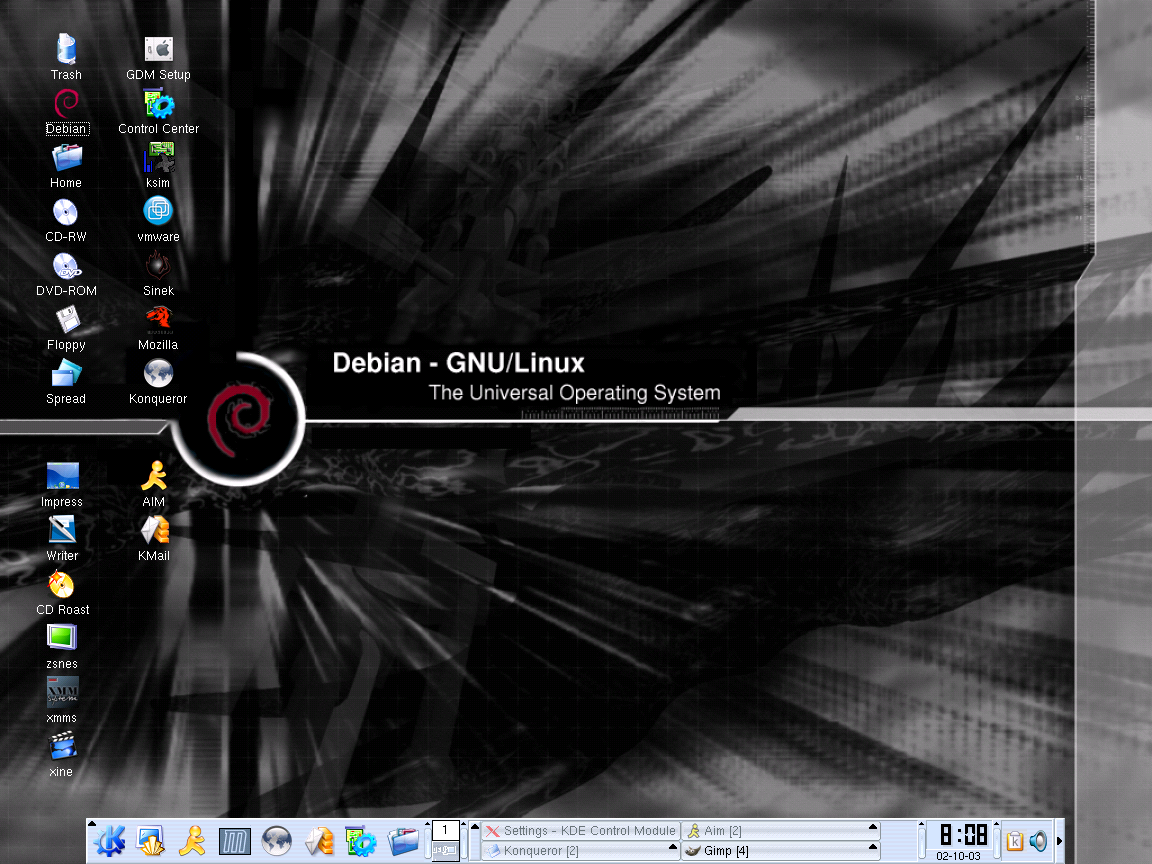Click the volume speaker tray icon
Viewport: 1152px width, 864px height.
[x=1038, y=841]
